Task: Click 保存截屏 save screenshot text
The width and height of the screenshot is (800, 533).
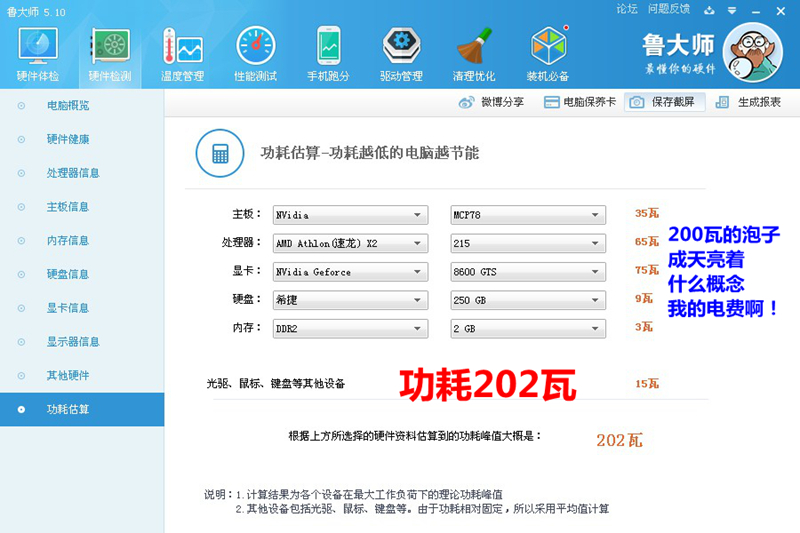Action: [673, 102]
